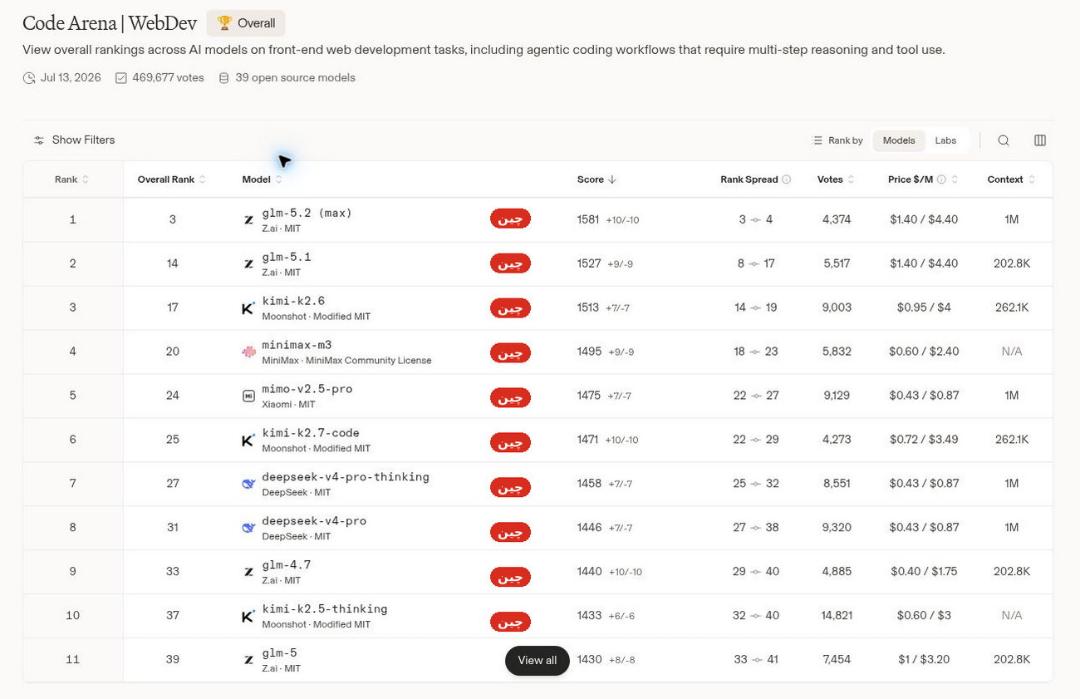Screen dimensions: 1080x699
Task: Click the Moonshot logo beside kimi-k2.7-code
Action: 249,440
